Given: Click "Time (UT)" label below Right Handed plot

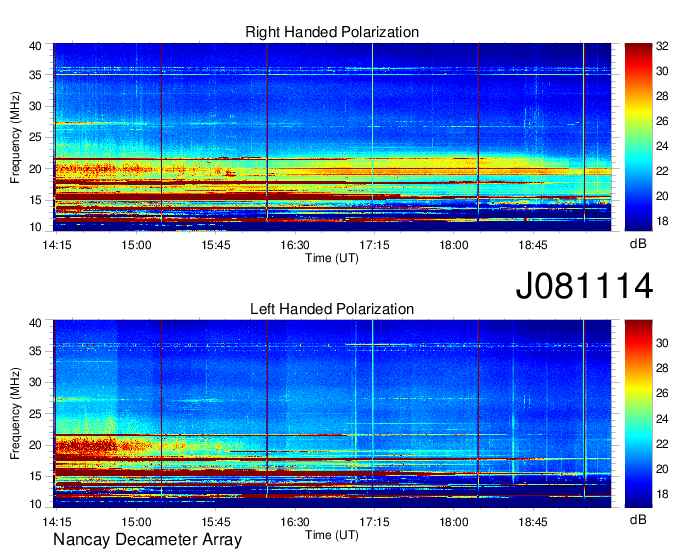Looking at the screenshot, I should click(332, 258).
